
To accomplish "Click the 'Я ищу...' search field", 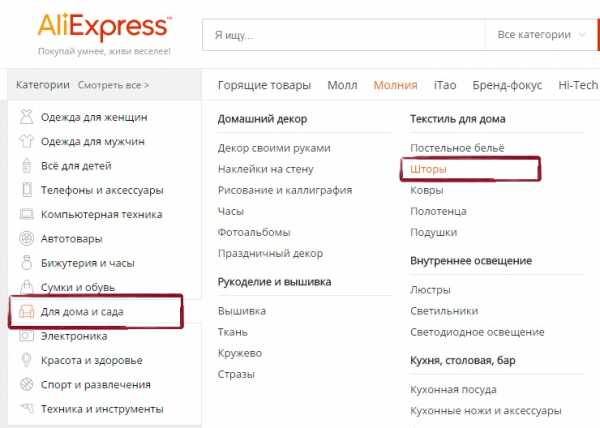I will pyautogui.click(x=340, y=36).
